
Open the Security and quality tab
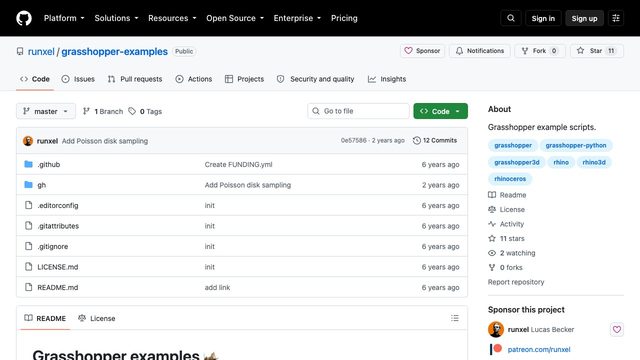click(316, 79)
